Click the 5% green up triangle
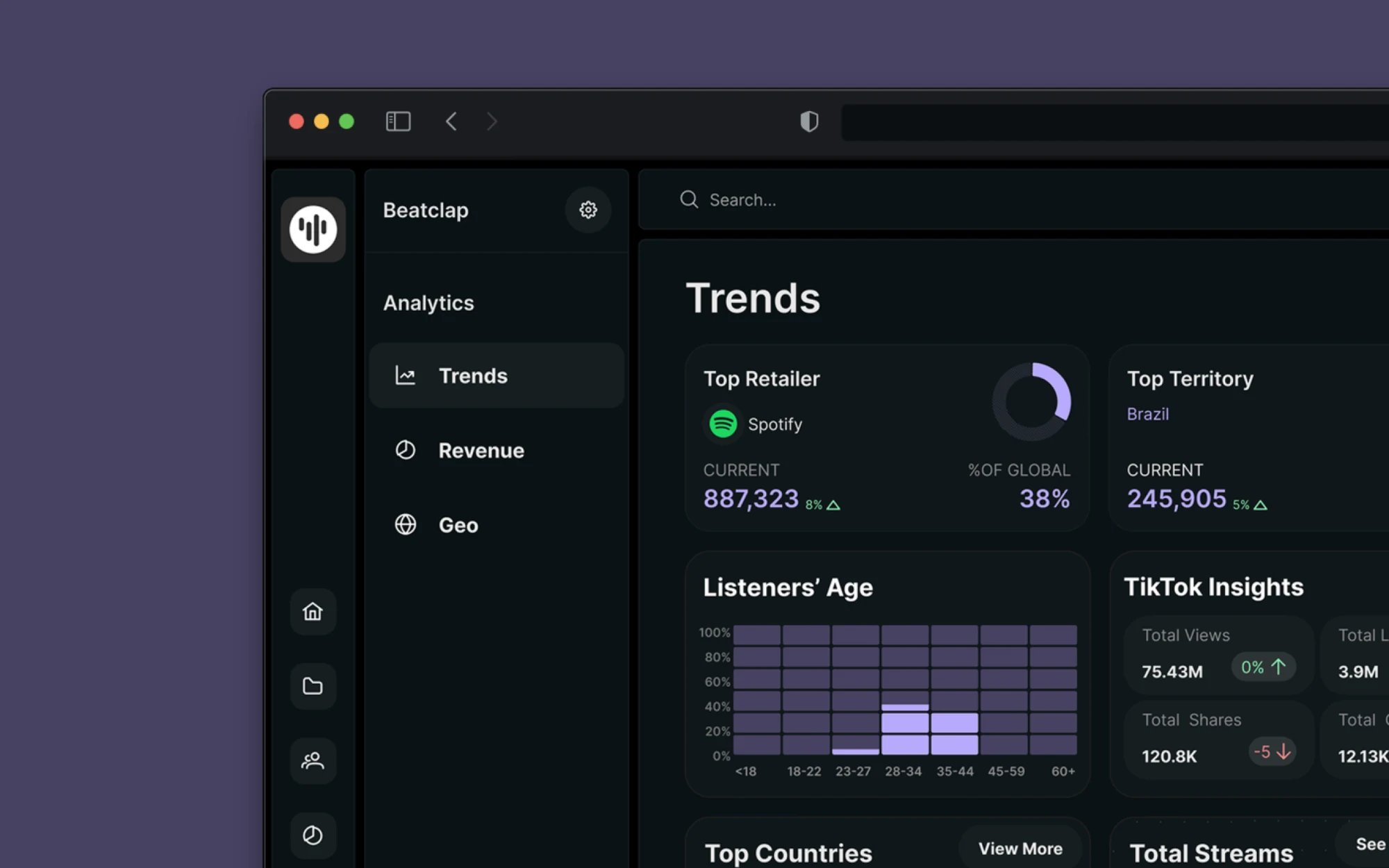Viewport: 1389px width, 868px height. (x=1261, y=505)
